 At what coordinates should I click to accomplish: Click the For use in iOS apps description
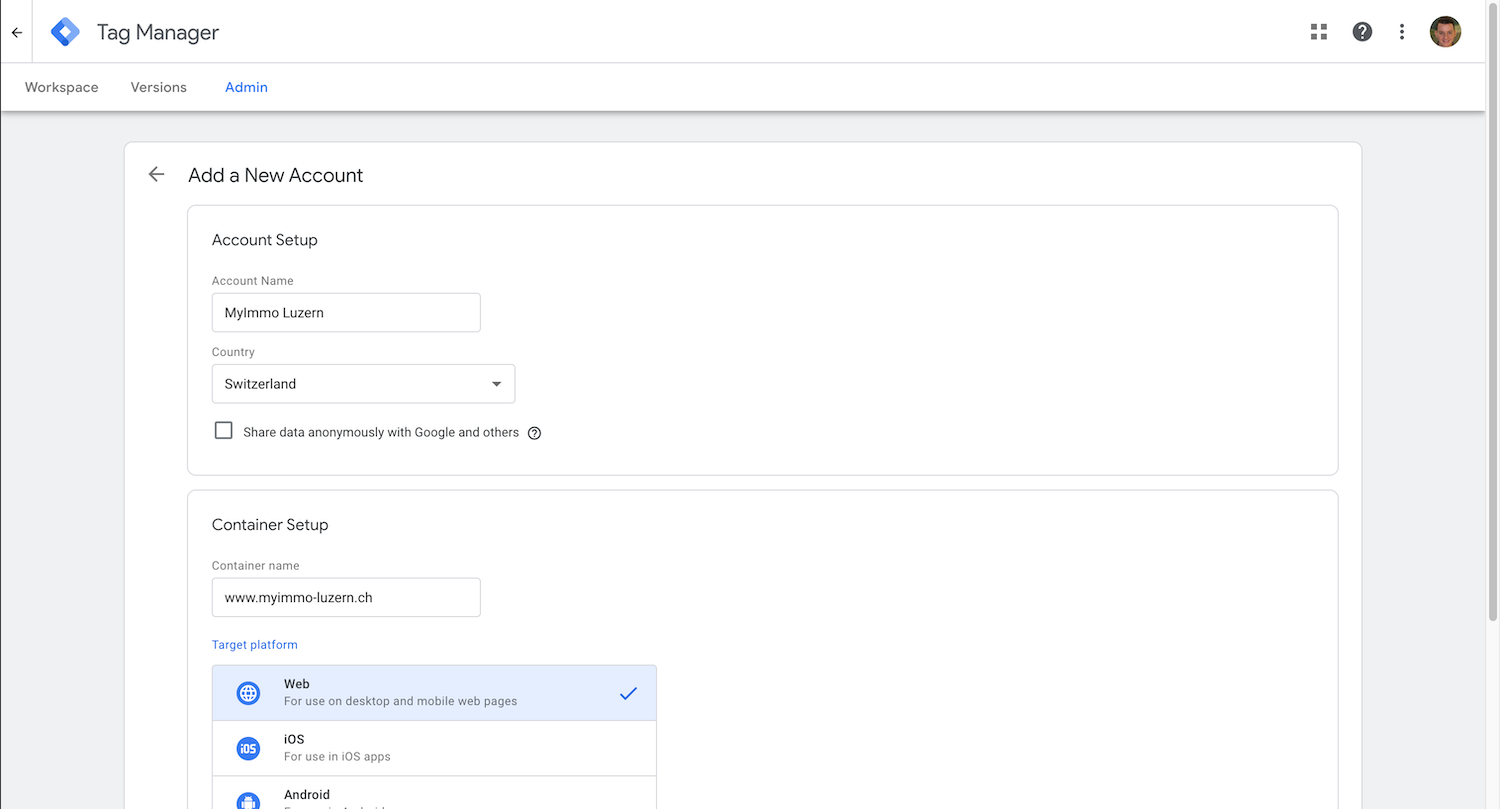click(337, 757)
